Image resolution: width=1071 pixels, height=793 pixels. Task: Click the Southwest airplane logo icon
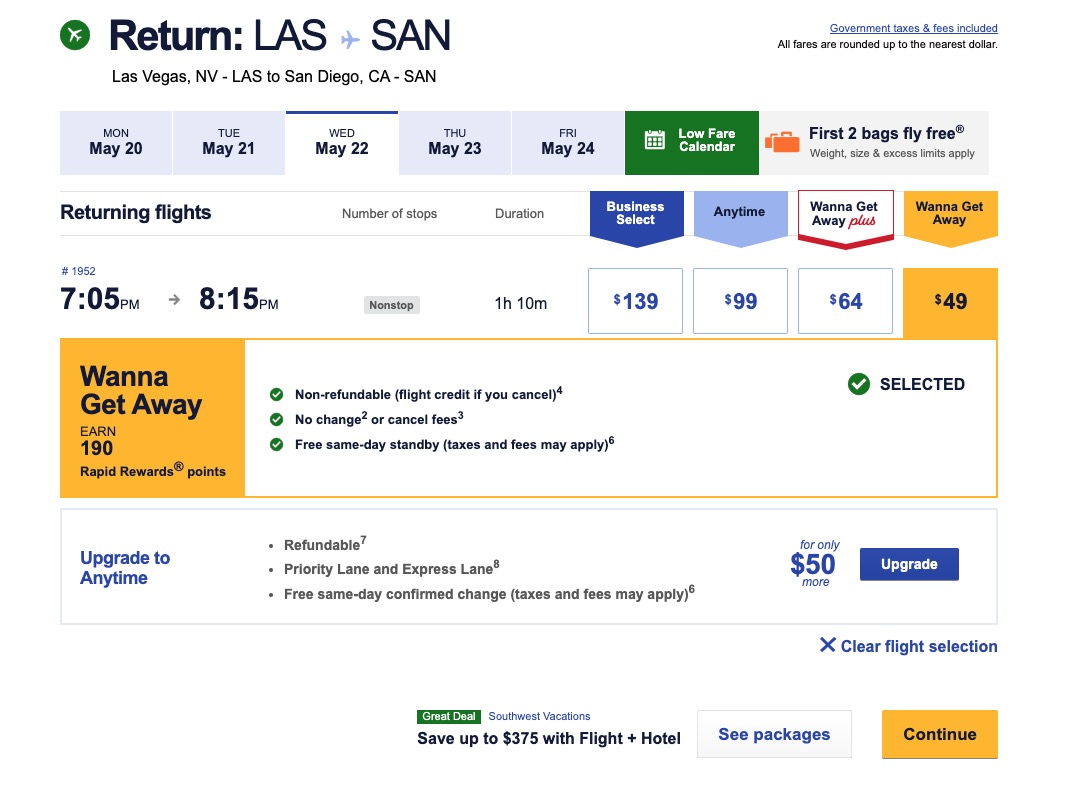tap(76, 34)
